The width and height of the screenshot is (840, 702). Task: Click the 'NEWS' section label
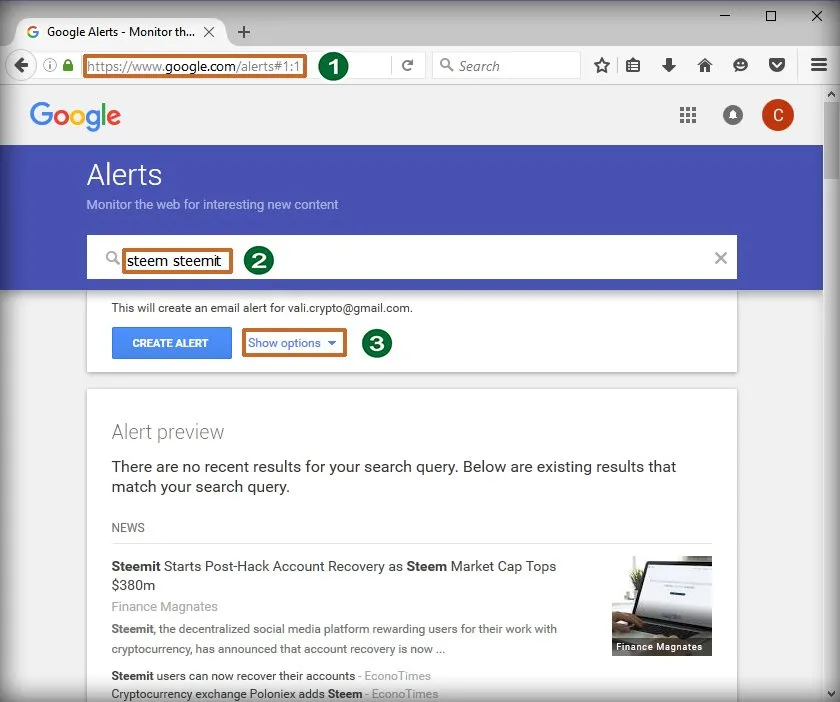click(128, 528)
